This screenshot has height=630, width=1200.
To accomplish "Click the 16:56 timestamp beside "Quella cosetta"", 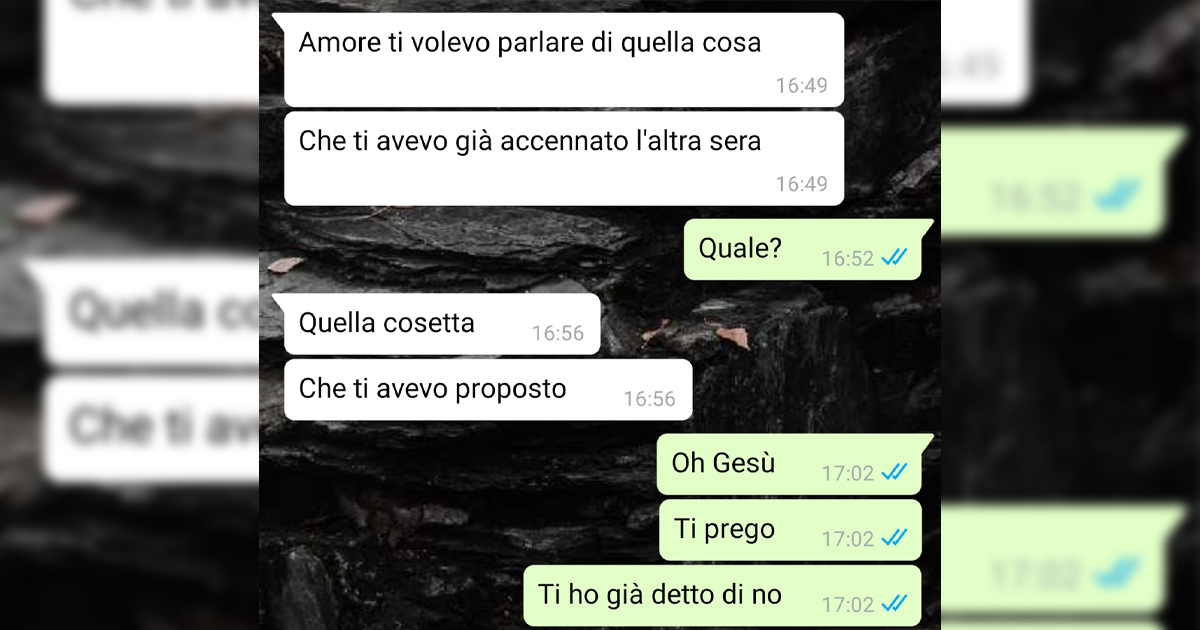I will (x=558, y=334).
